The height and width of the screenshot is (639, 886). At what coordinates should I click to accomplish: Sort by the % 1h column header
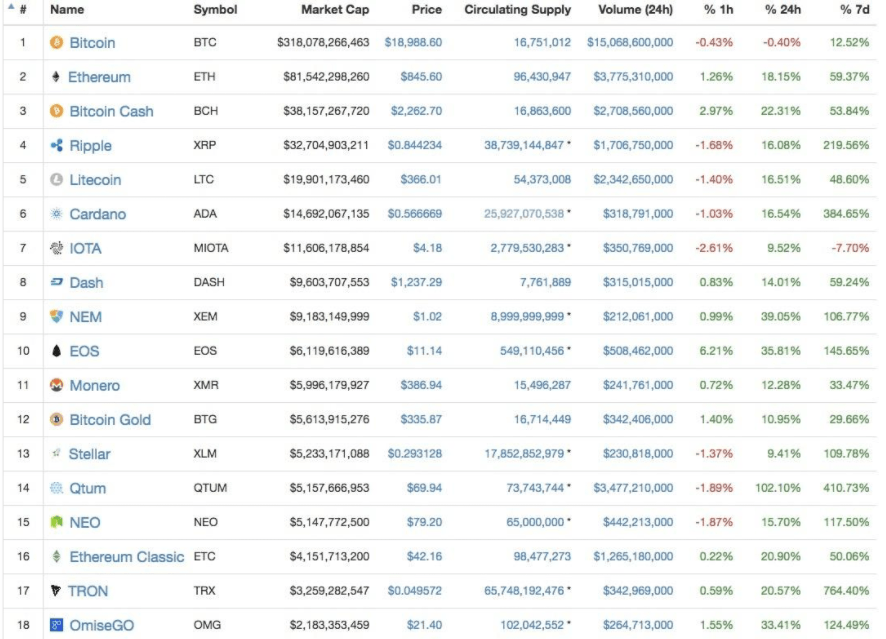tap(719, 10)
